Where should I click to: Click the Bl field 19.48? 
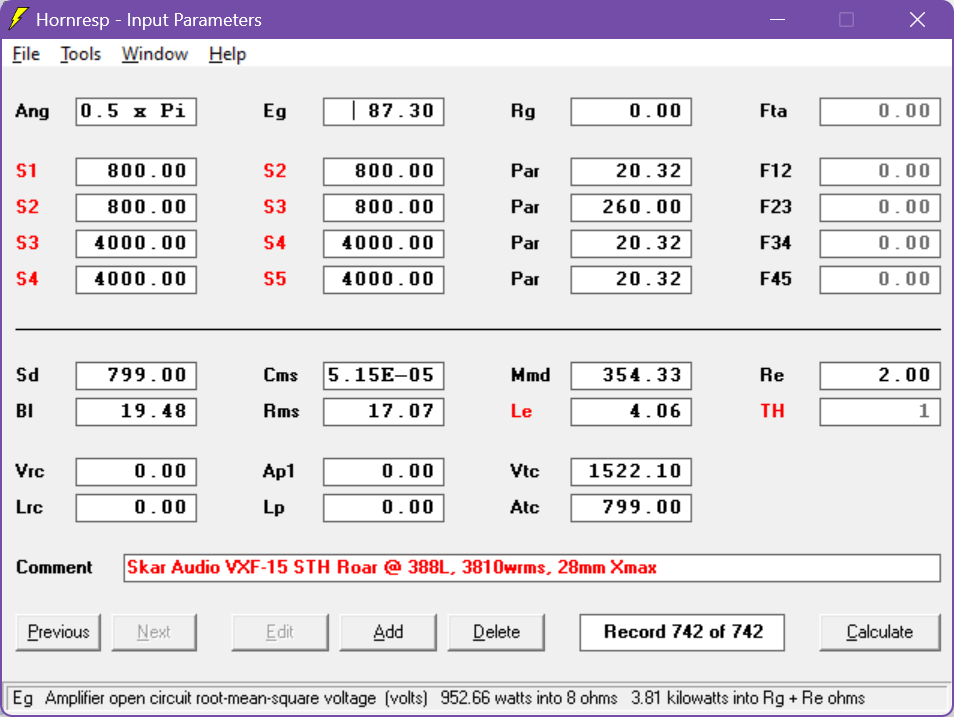(x=136, y=411)
